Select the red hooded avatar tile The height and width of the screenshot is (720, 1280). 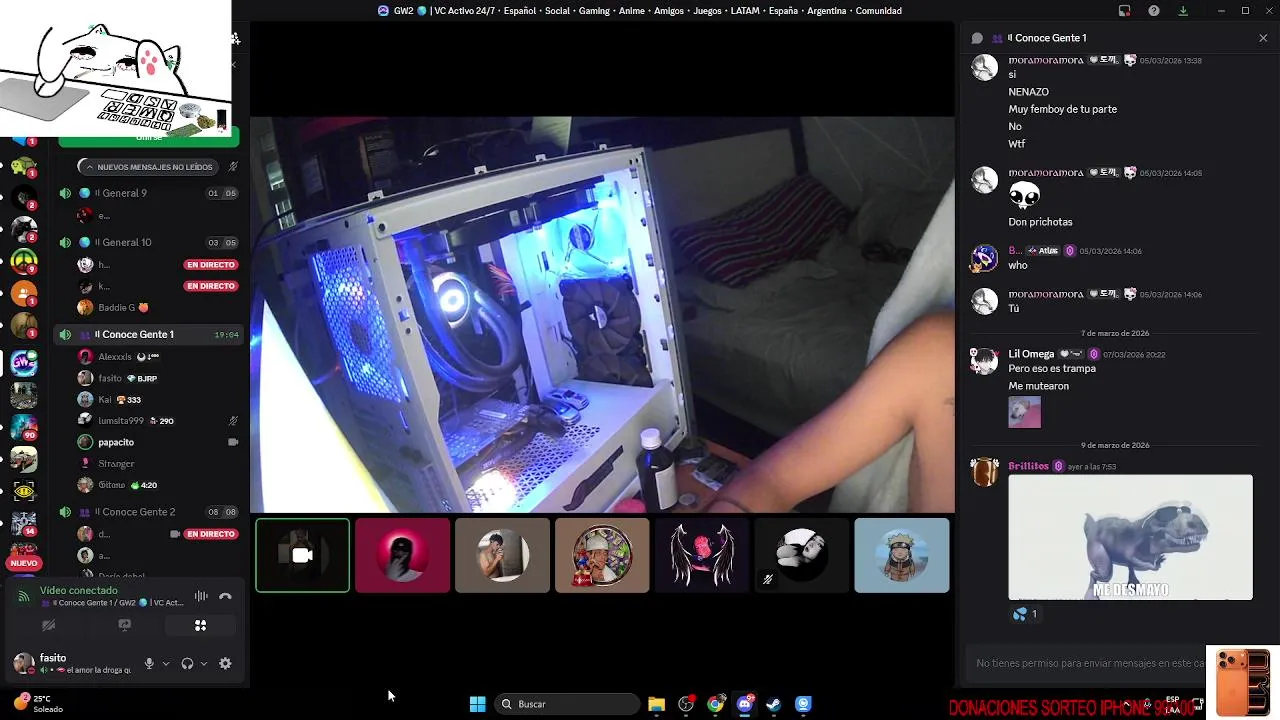(x=402, y=555)
